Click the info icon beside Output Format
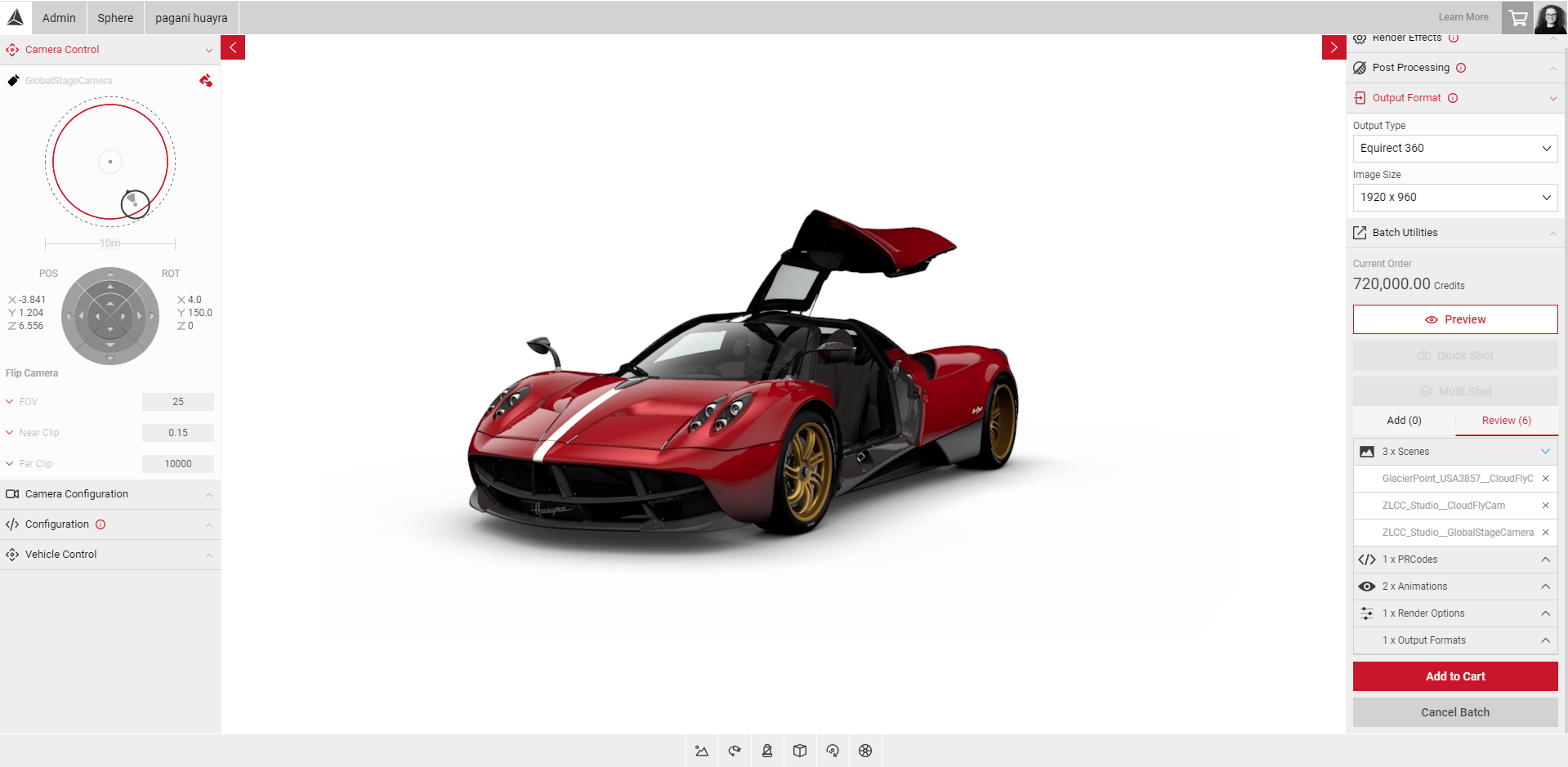Image resolution: width=1568 pixels, height=767 pixels. 1453,98
